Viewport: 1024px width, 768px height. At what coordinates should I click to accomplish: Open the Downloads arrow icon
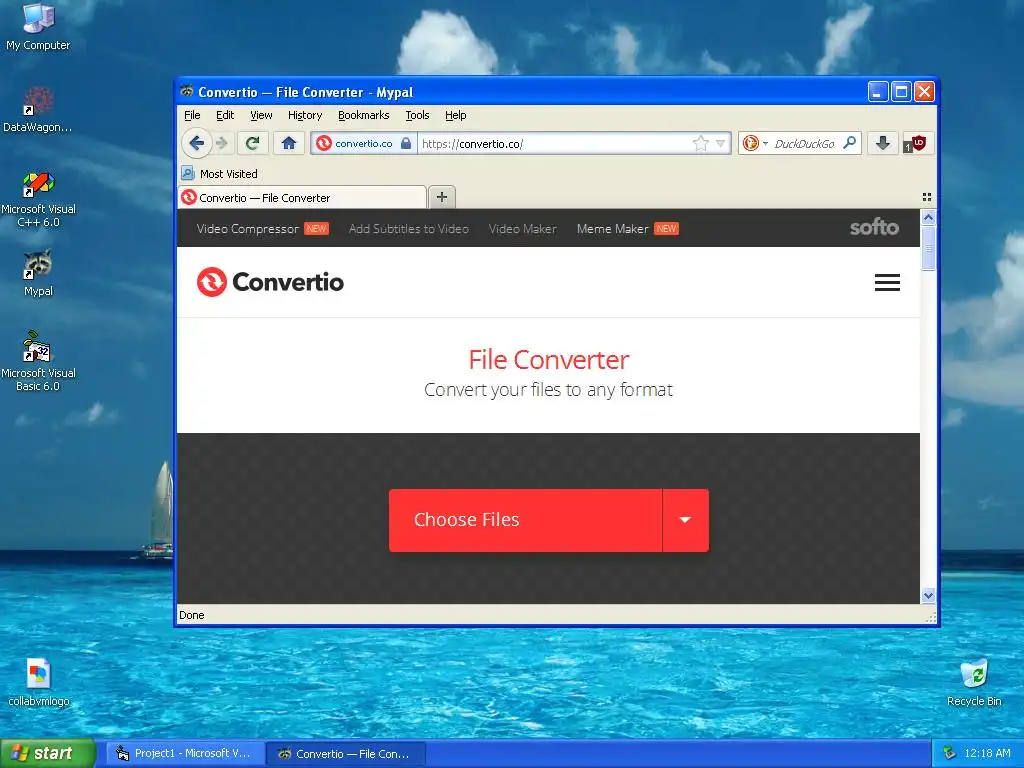tap(882, 143)
